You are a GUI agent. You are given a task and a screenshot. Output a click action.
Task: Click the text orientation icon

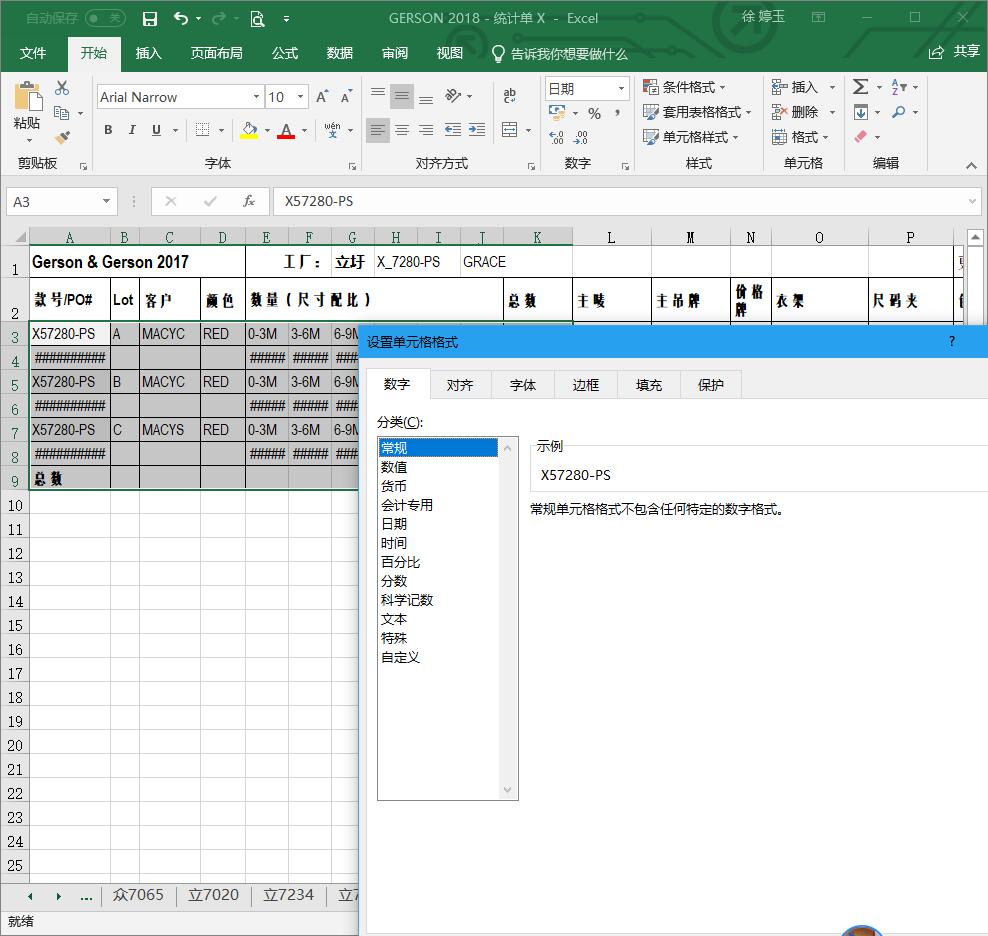pyautogui.click(x=453, y=96)
